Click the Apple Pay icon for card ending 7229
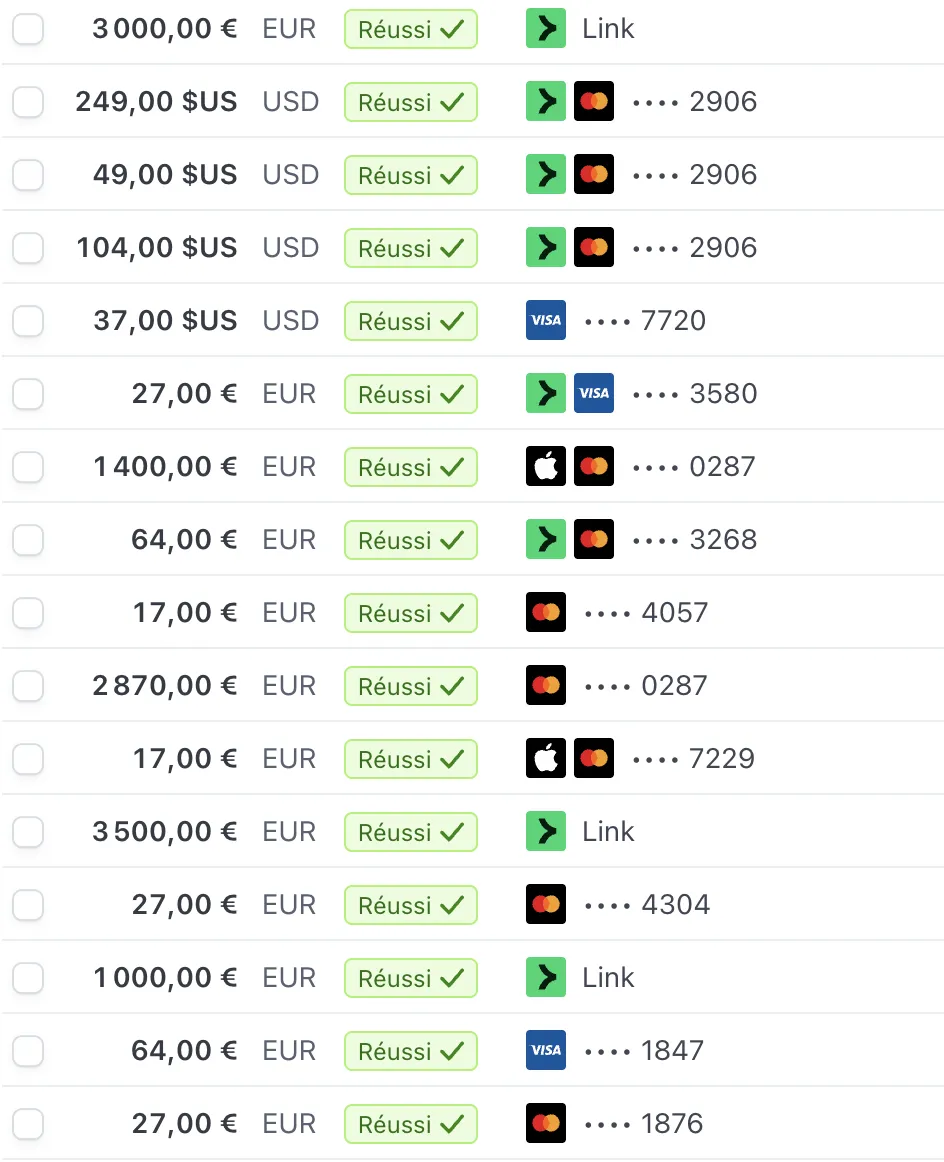 coord(546,758)
